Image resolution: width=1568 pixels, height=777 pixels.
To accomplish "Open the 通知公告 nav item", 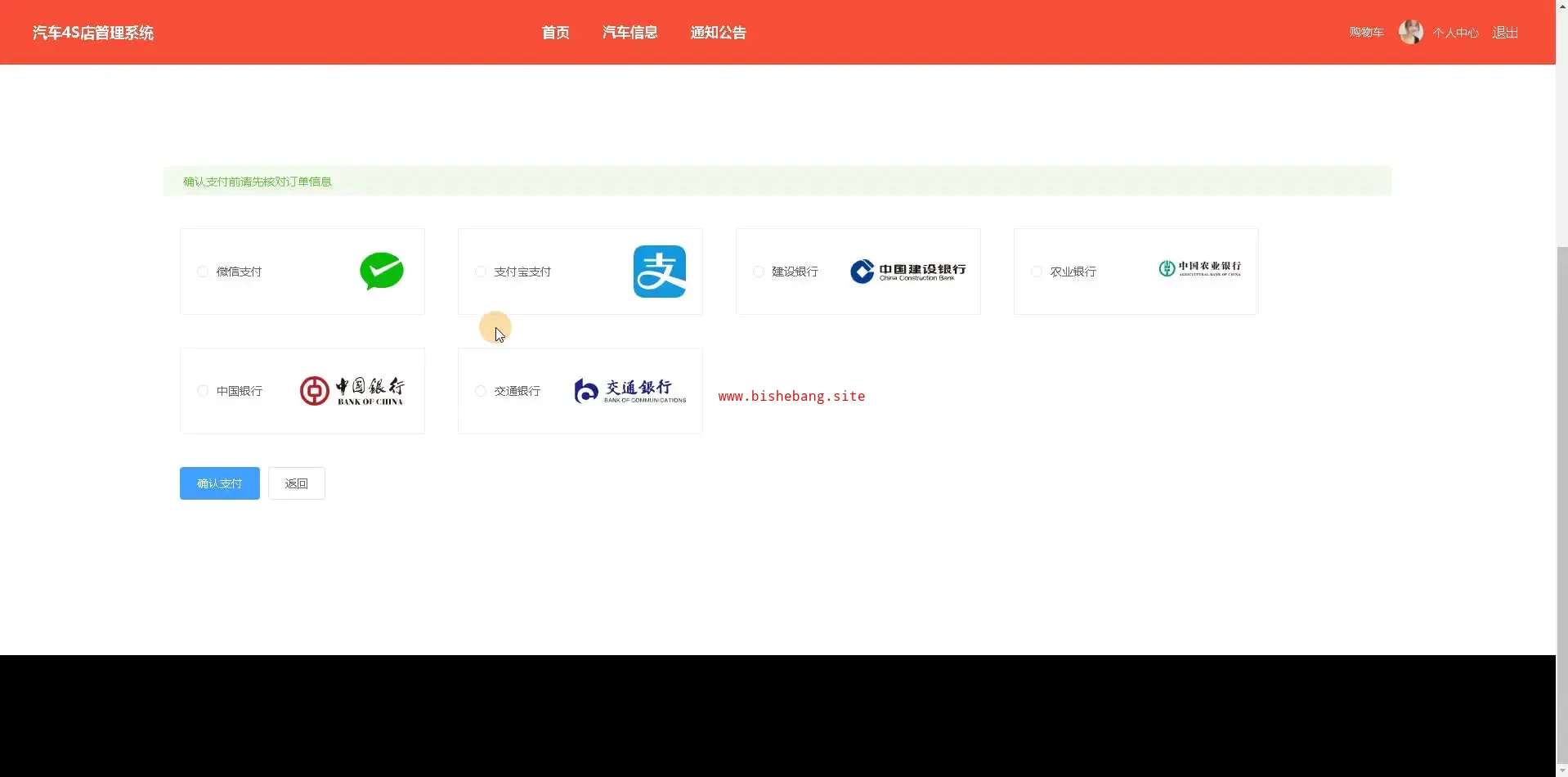I will [x=719, y=33].
